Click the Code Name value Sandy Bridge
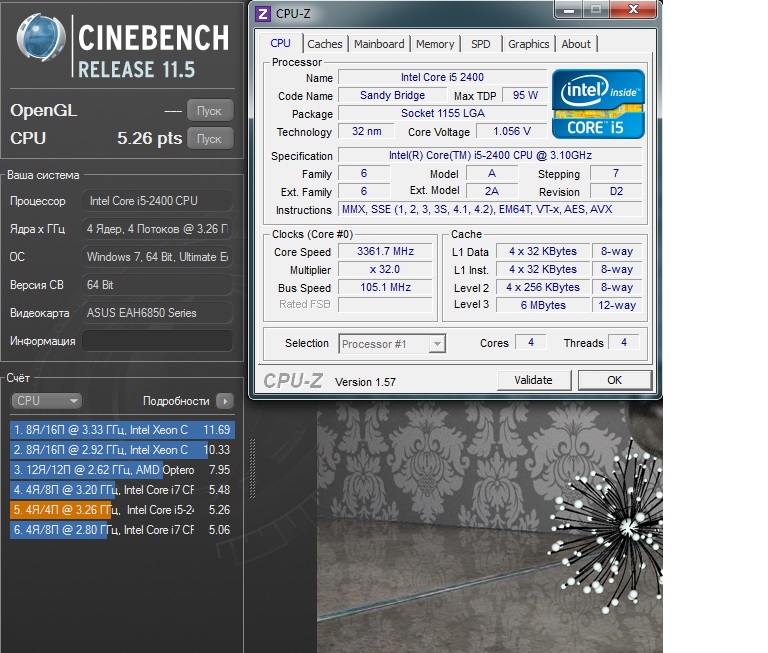 click(392, 95)
